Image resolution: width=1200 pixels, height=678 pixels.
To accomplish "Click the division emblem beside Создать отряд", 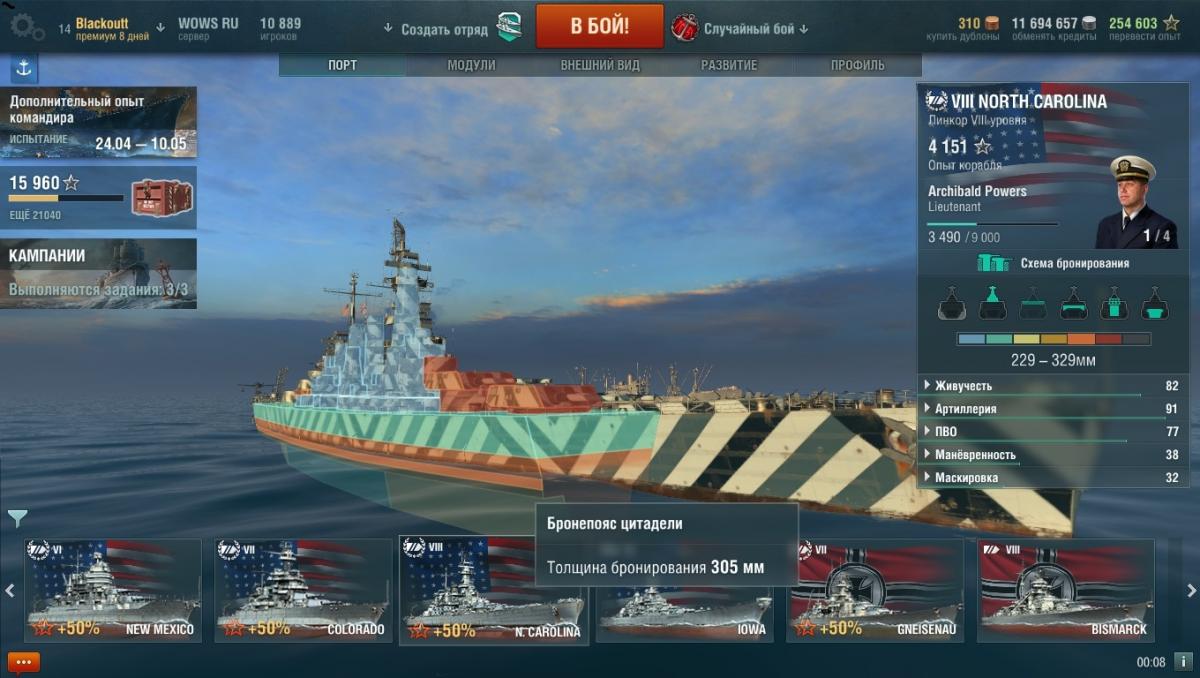I will click(x=509, y=28).
